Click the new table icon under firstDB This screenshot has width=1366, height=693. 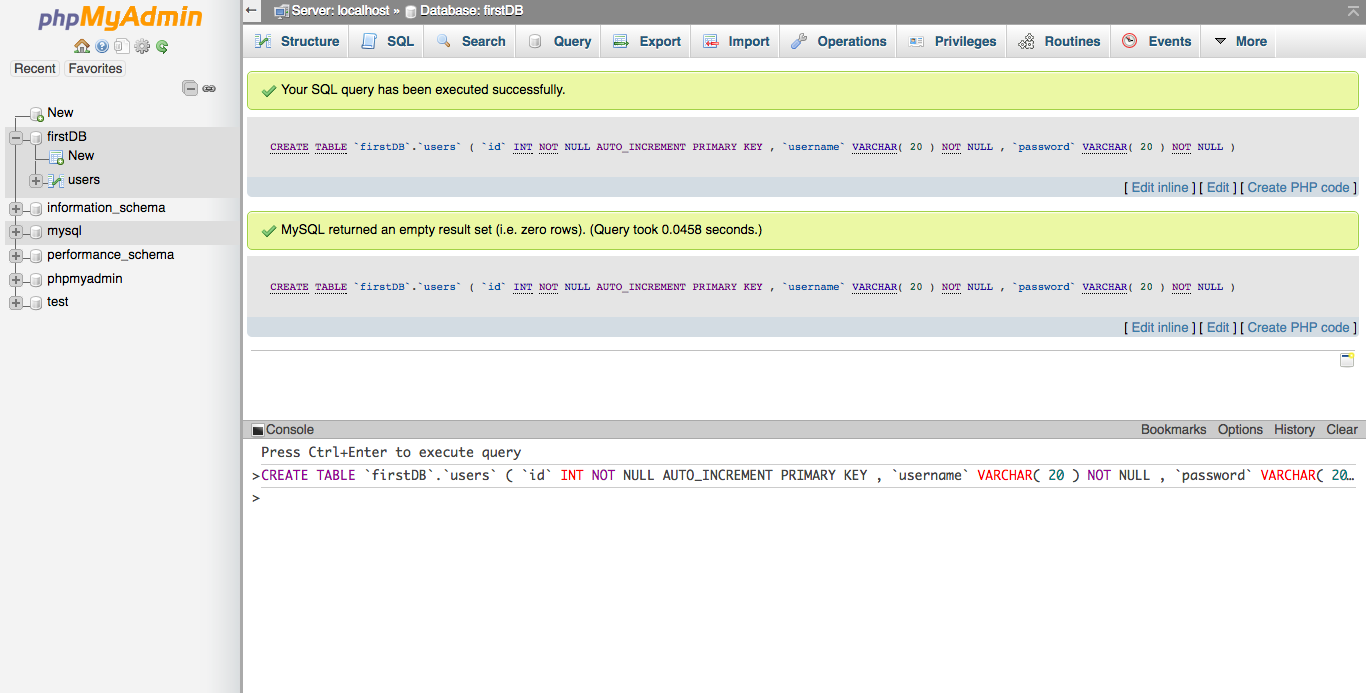tap(56, 157)
